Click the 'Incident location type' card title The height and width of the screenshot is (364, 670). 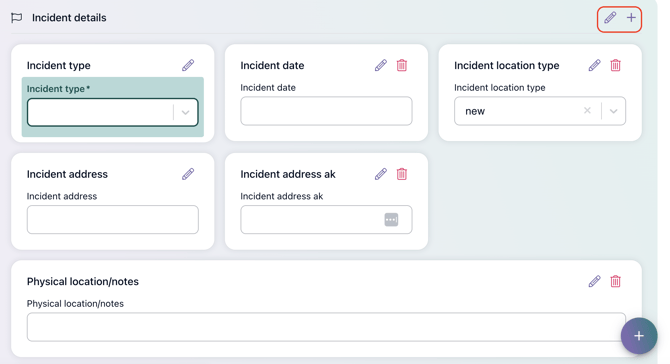[507, 65]
